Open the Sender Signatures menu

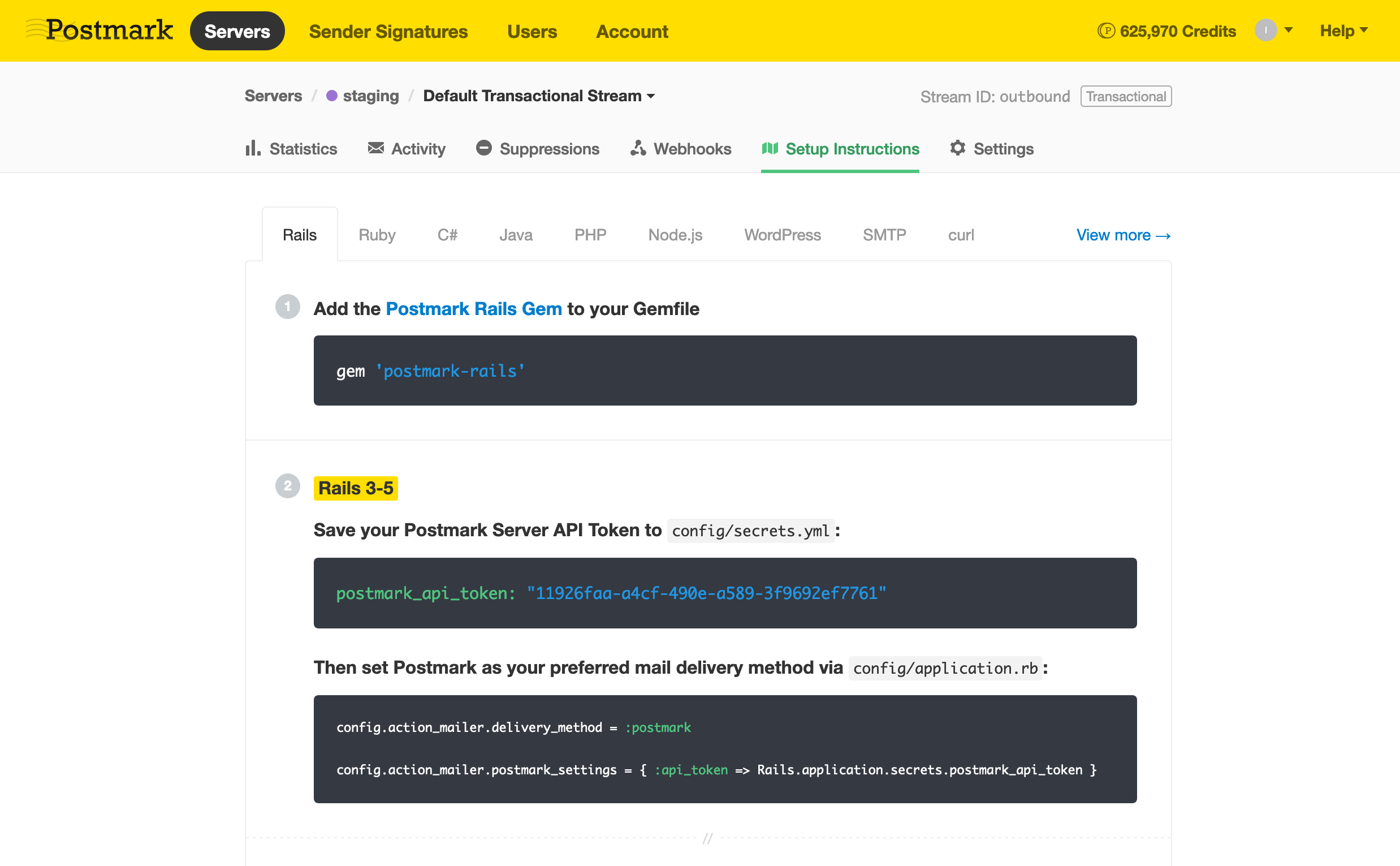(x=388, y=32)
